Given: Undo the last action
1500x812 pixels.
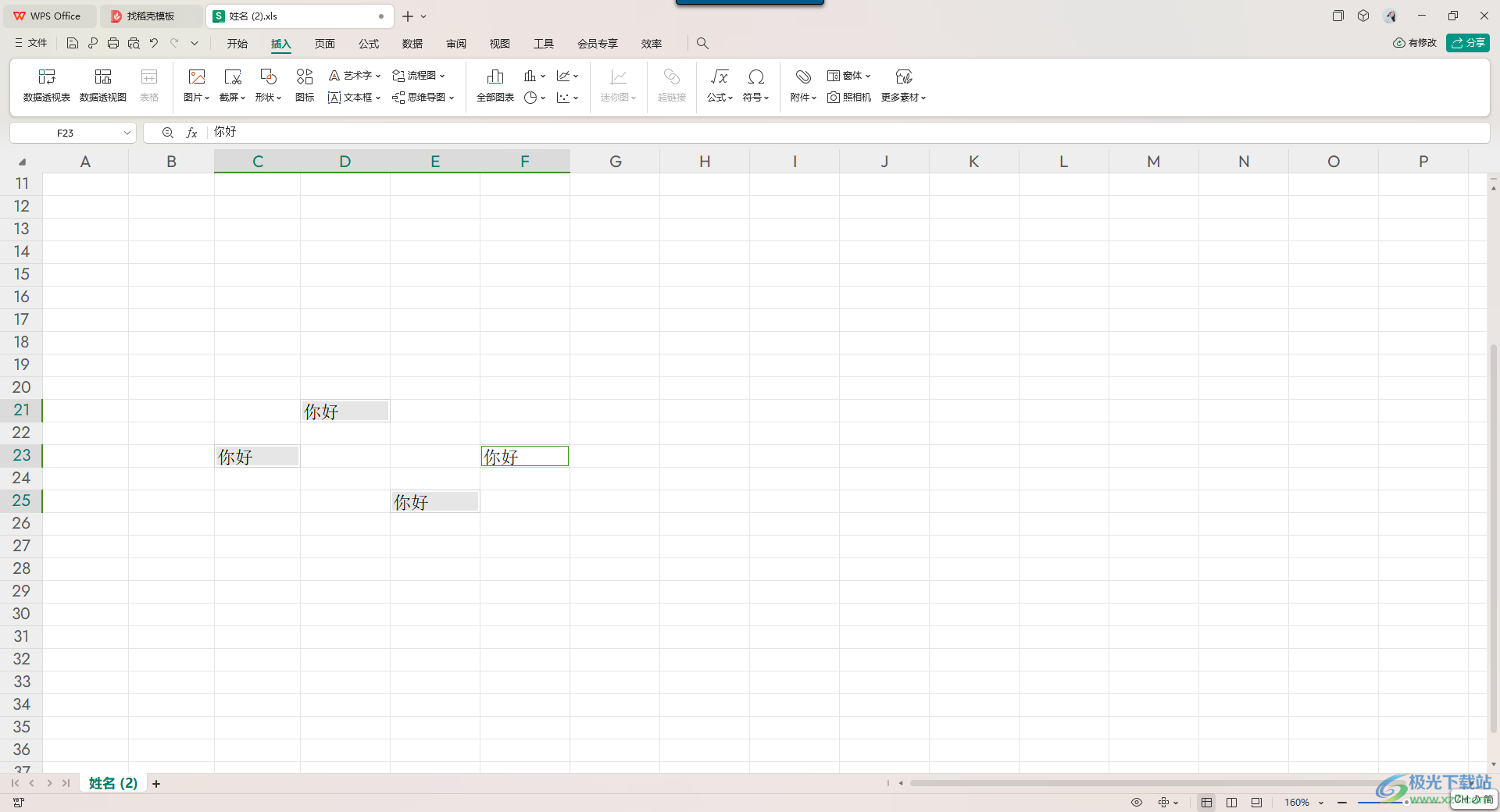Looking at the screenshot, I should pyautogui.click(x=154, y=43).
